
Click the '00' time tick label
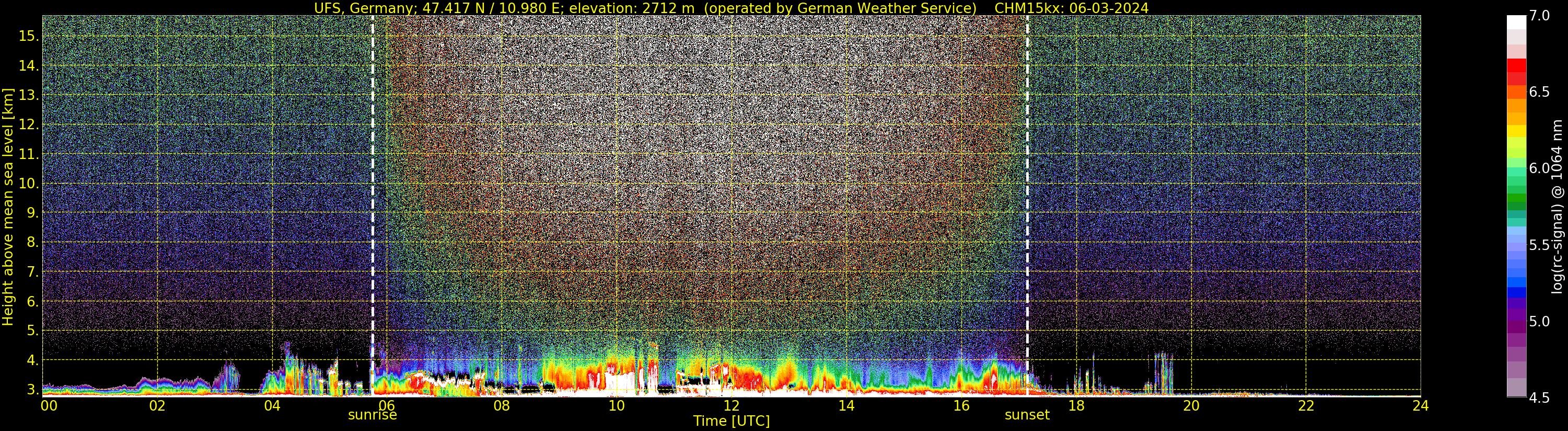coord(49,406)
